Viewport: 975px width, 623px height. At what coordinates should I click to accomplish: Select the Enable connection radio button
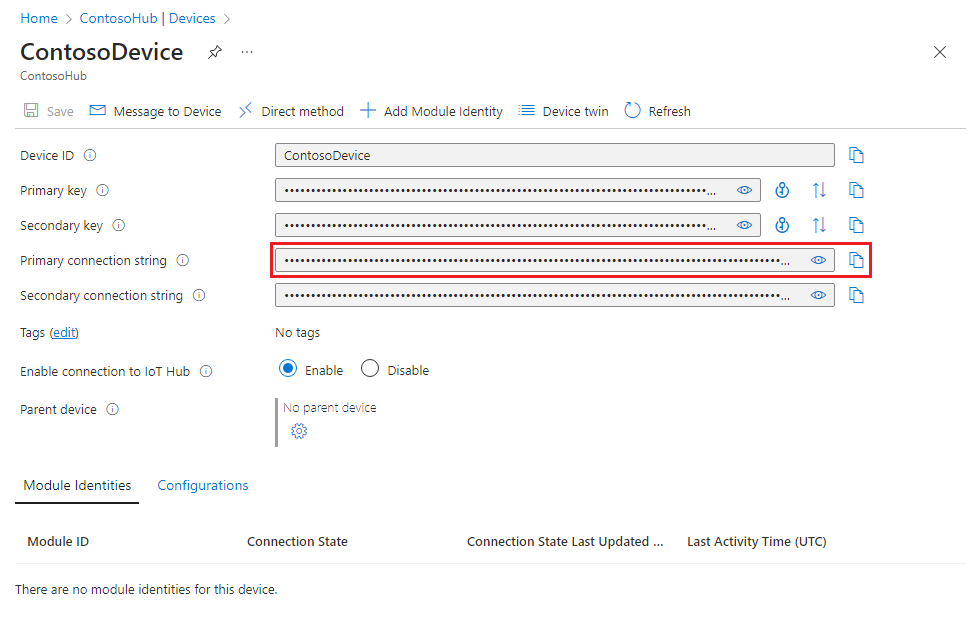[287, 369]
